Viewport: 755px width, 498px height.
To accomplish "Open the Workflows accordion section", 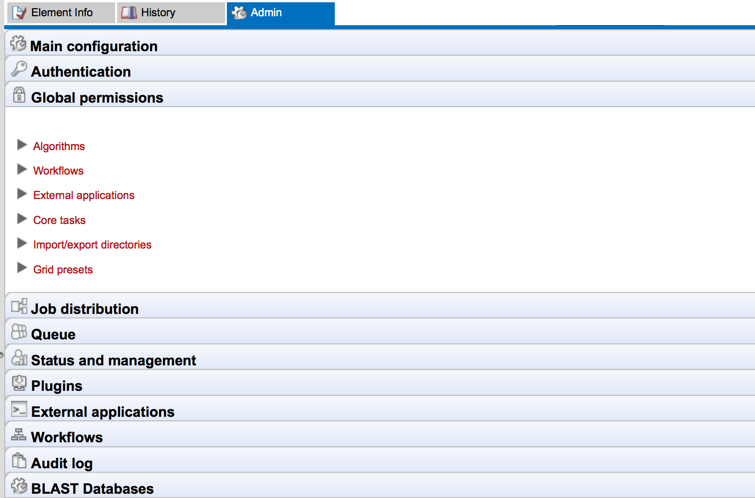I will (380, 434).
